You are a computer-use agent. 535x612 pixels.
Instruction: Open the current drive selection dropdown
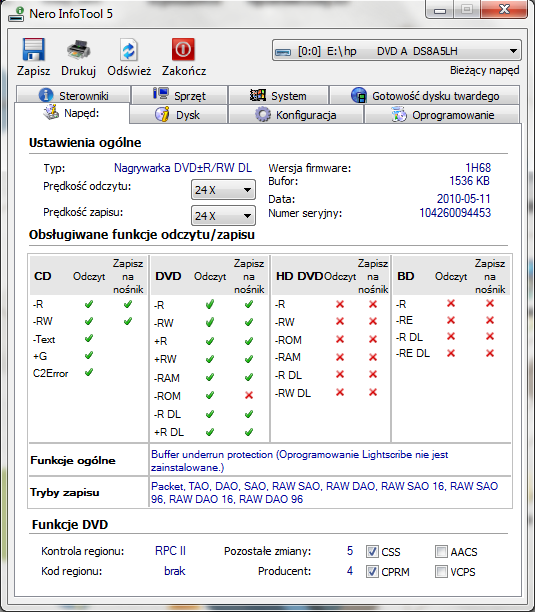pos(396,51)
